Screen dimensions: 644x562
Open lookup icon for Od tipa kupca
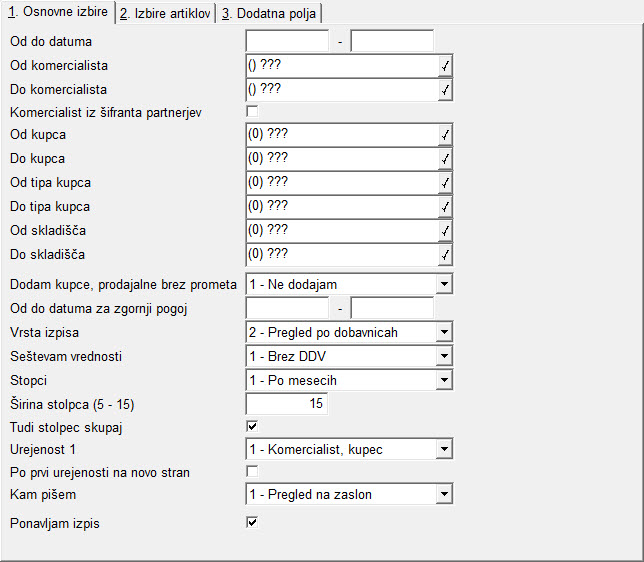coord(445,182)
